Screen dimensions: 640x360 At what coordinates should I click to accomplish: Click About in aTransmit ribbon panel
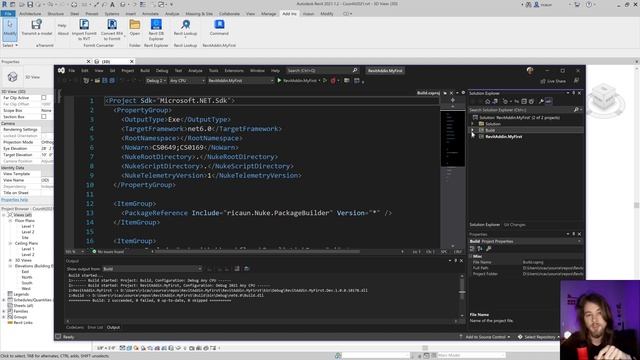63,33
